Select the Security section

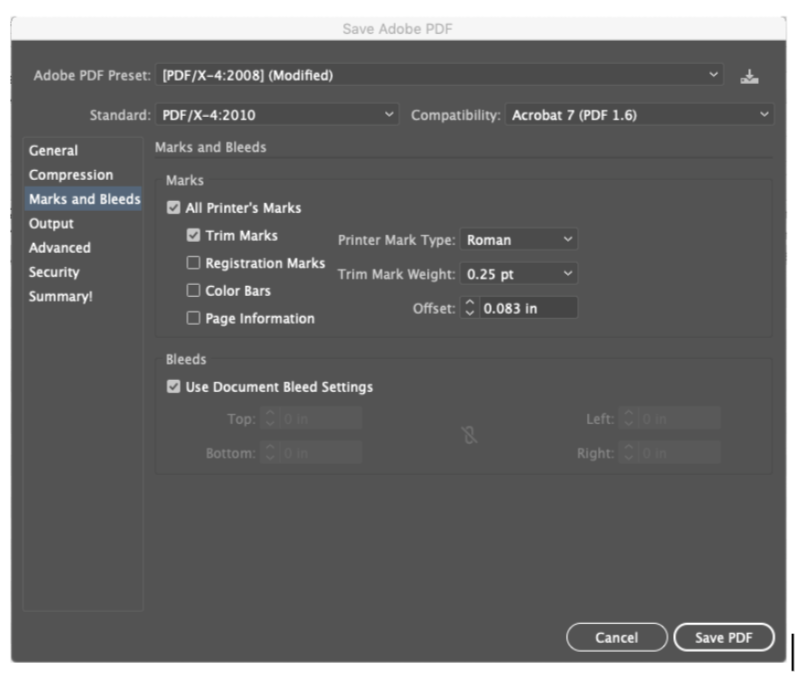54,272
